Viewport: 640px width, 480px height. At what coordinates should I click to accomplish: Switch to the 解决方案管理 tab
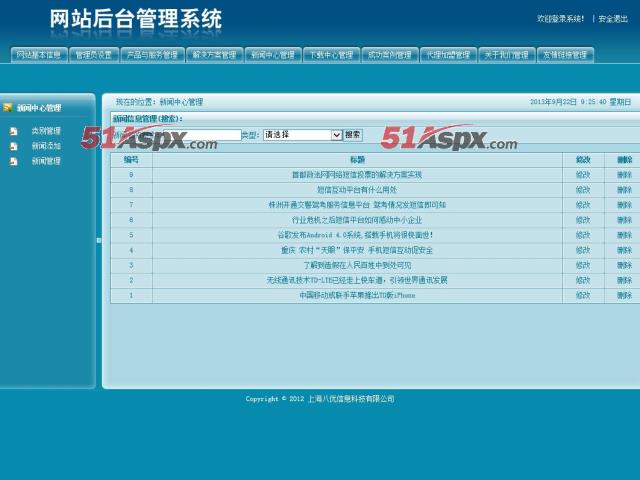coord(215,55)
